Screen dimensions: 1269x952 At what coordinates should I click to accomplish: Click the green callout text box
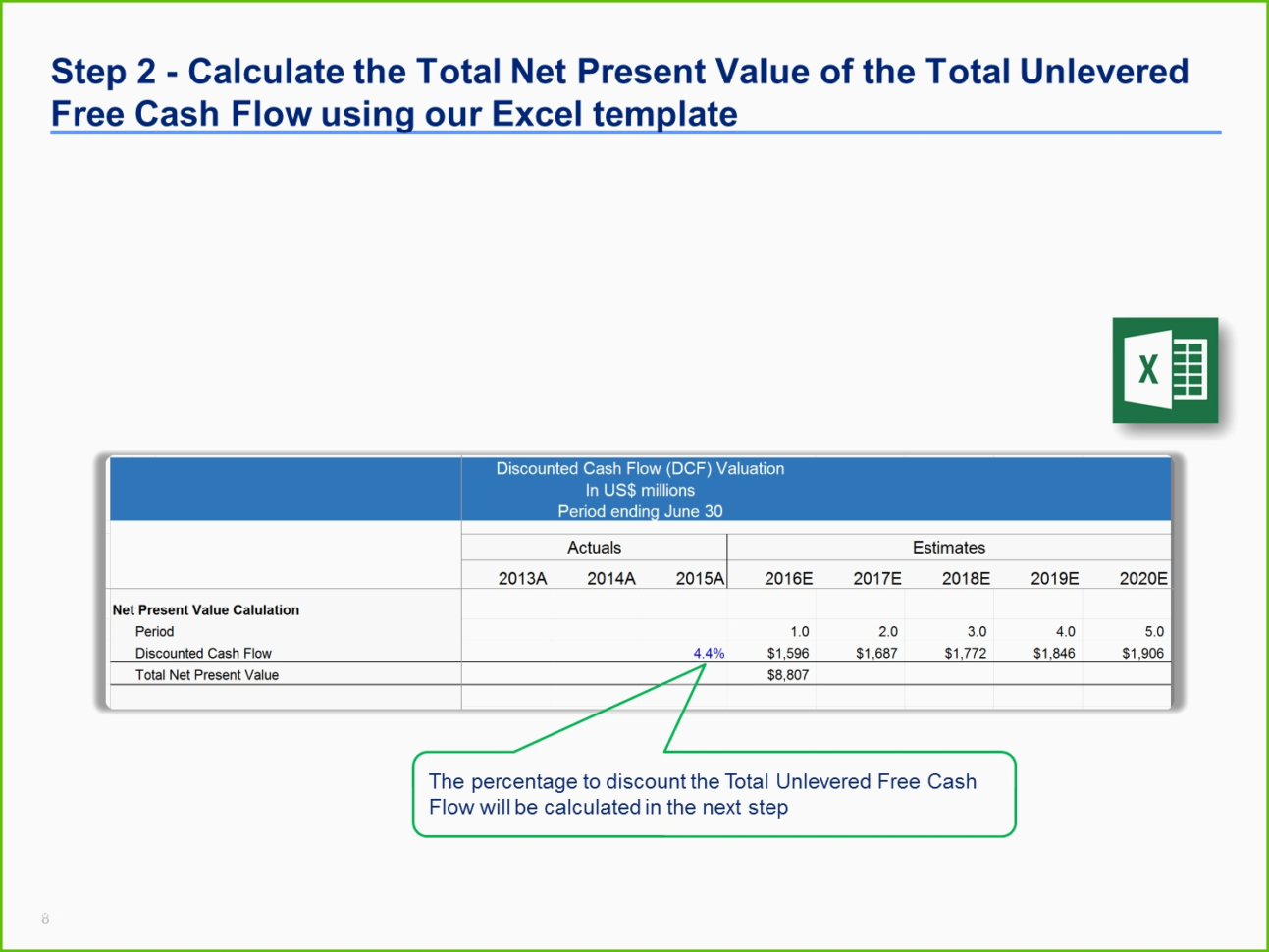coord(714,795)
